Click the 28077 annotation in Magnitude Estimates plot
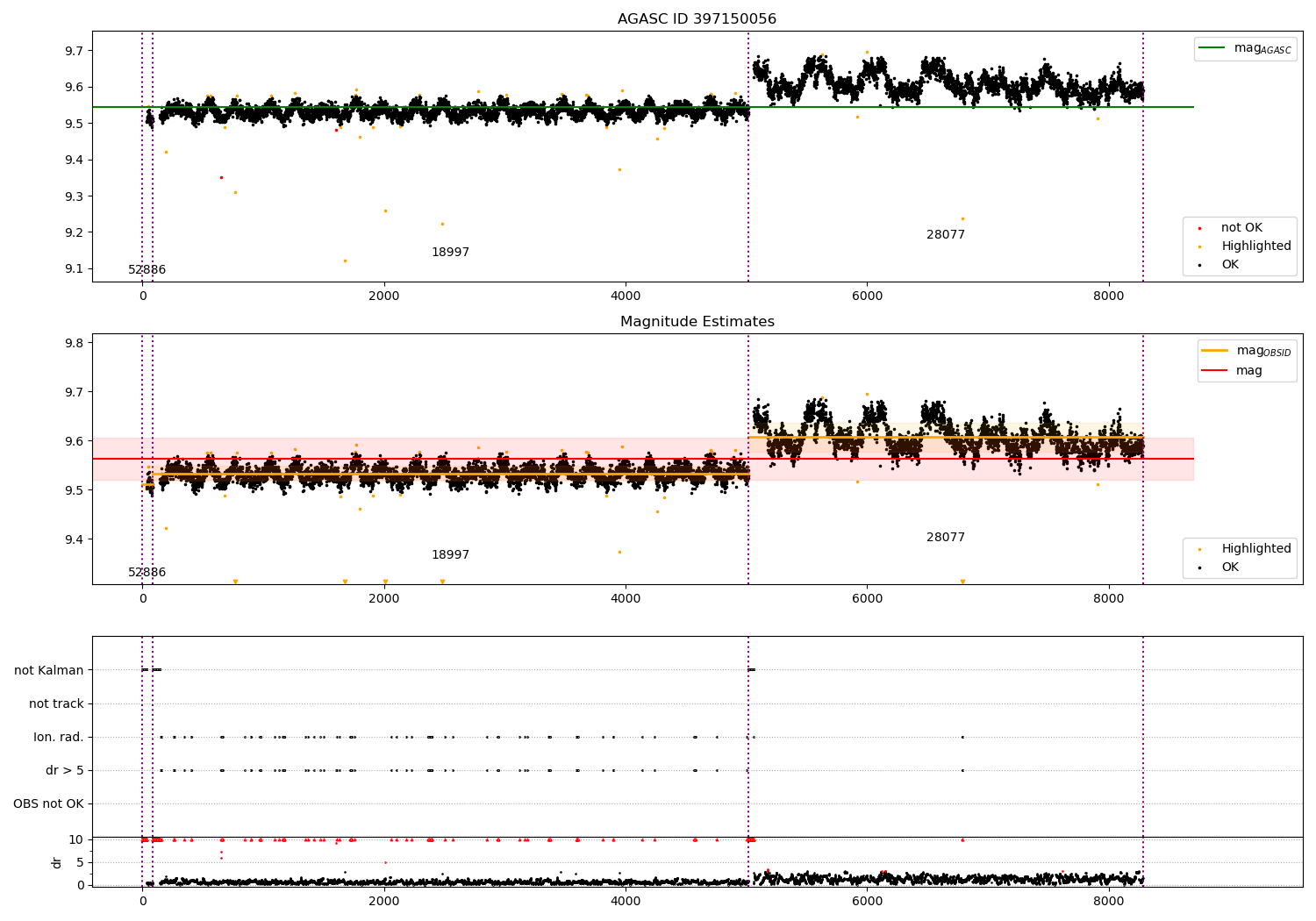The width and height of the screenshot is (1316, 921). (946, 538)
